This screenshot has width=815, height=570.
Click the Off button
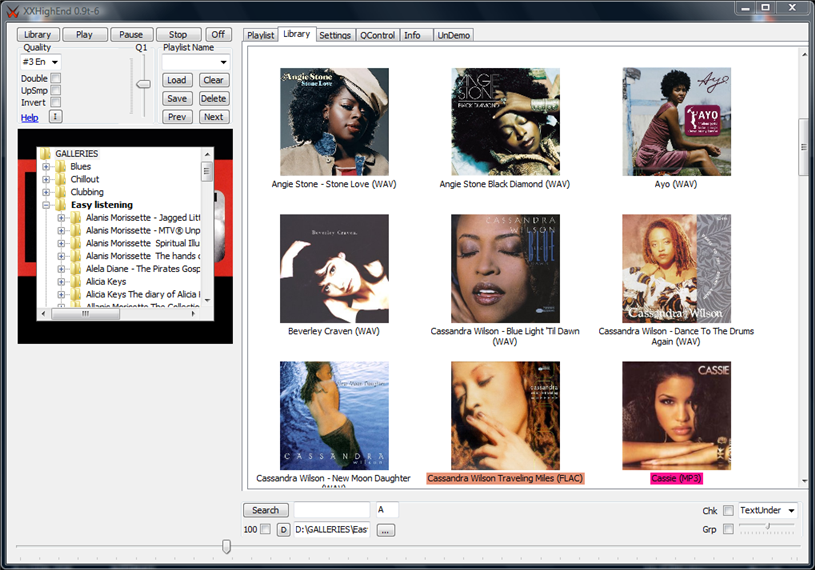click(x=218, y=34)
